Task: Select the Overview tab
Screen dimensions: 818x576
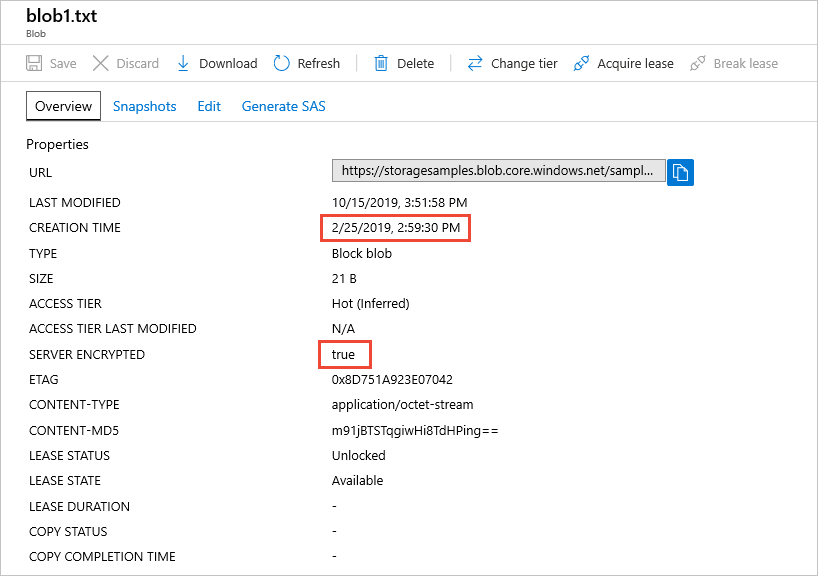Action: (63, 105)
